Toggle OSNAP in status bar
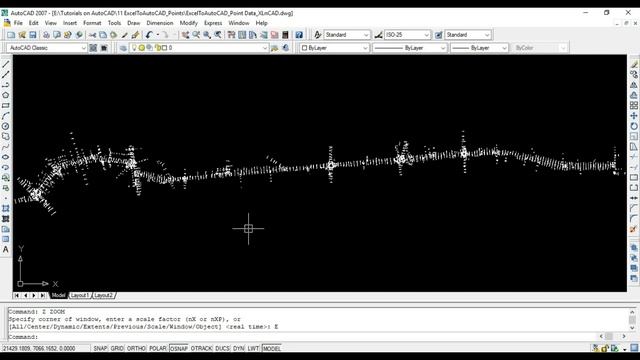This screenshot has height=360, width=640. (178, 348)
